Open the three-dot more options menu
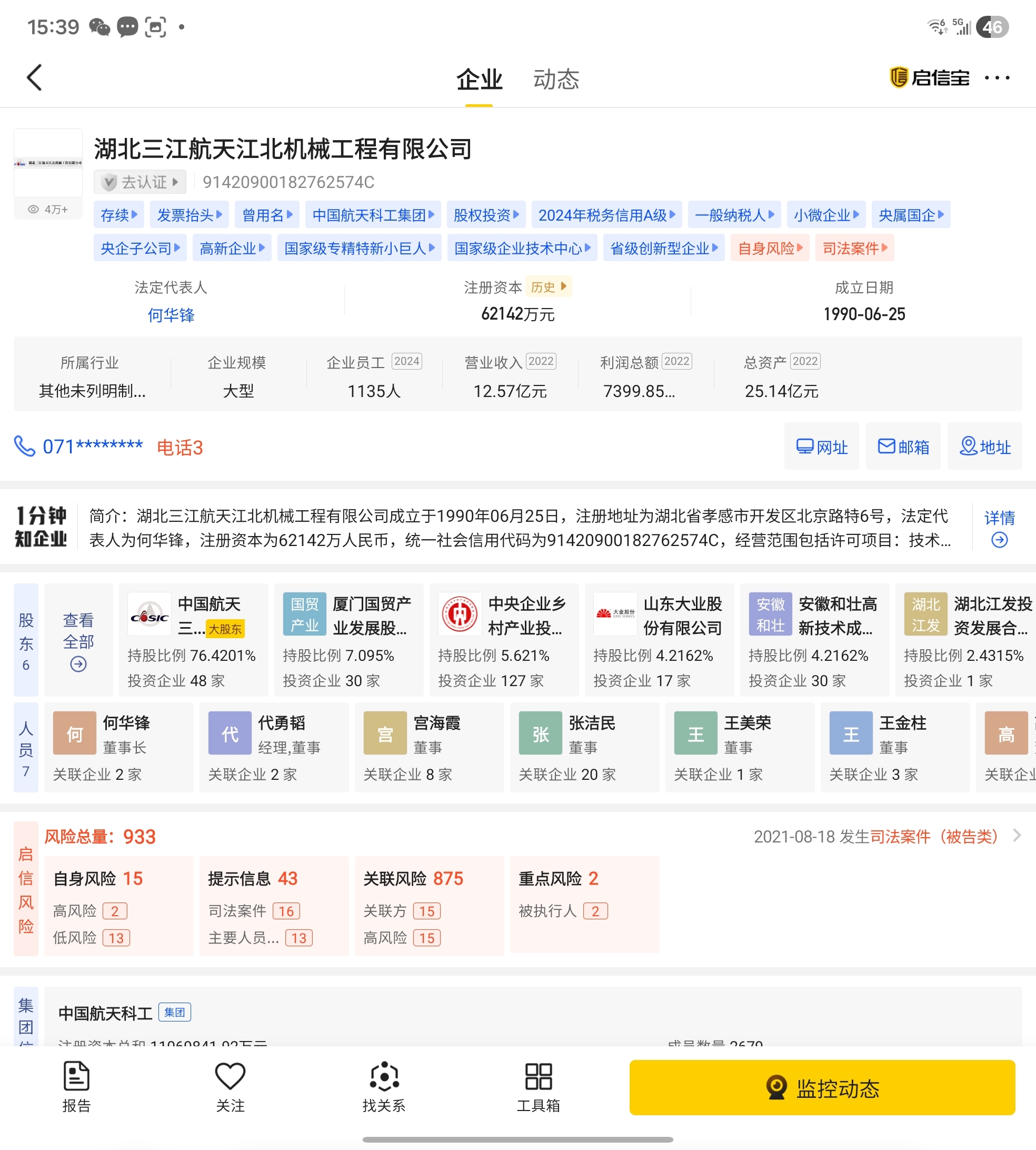The width and height of the screenshot is (1036, 1150). point(997,77)
